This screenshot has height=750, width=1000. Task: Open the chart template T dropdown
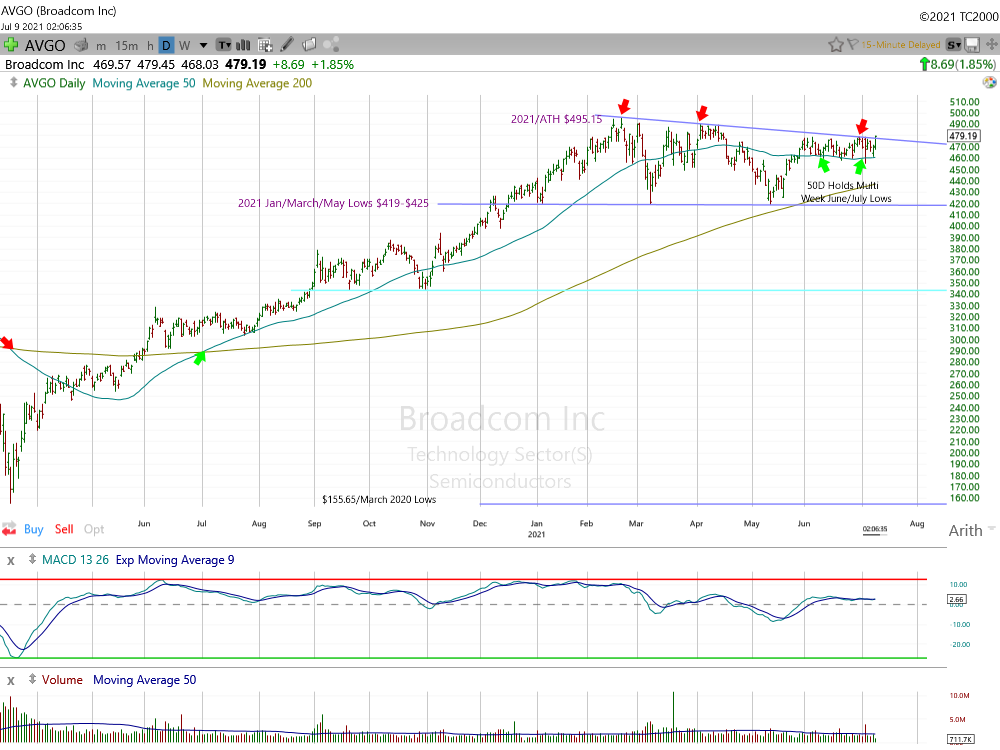point(224,45)
